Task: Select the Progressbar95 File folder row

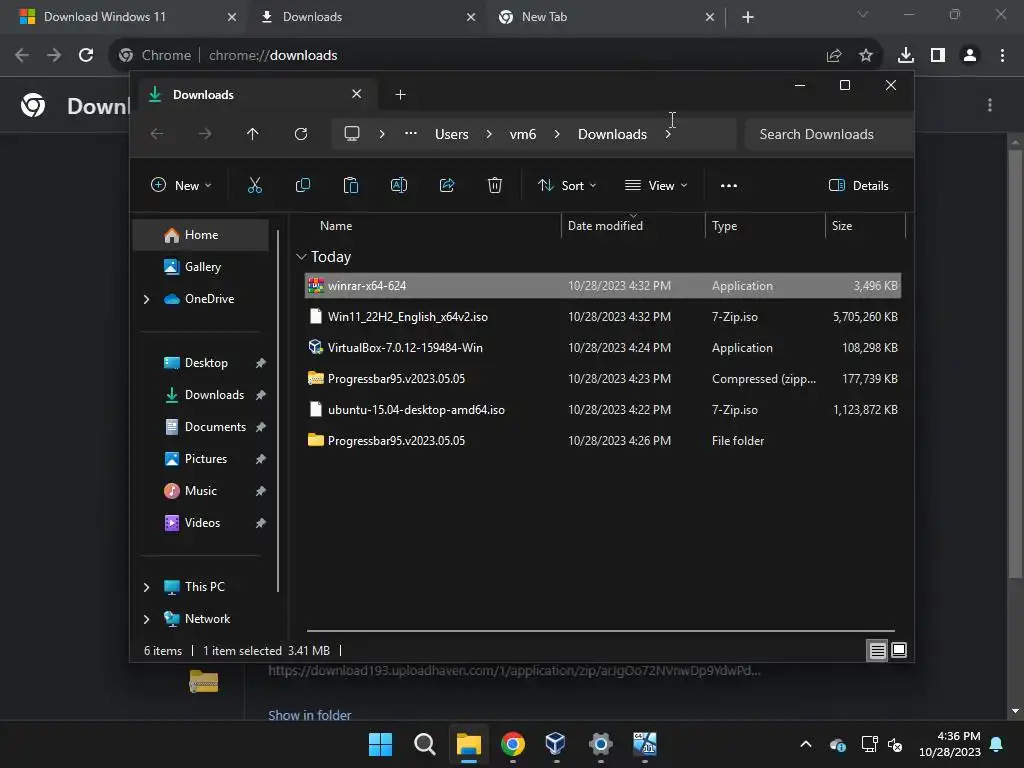Action: coord(603,441)
